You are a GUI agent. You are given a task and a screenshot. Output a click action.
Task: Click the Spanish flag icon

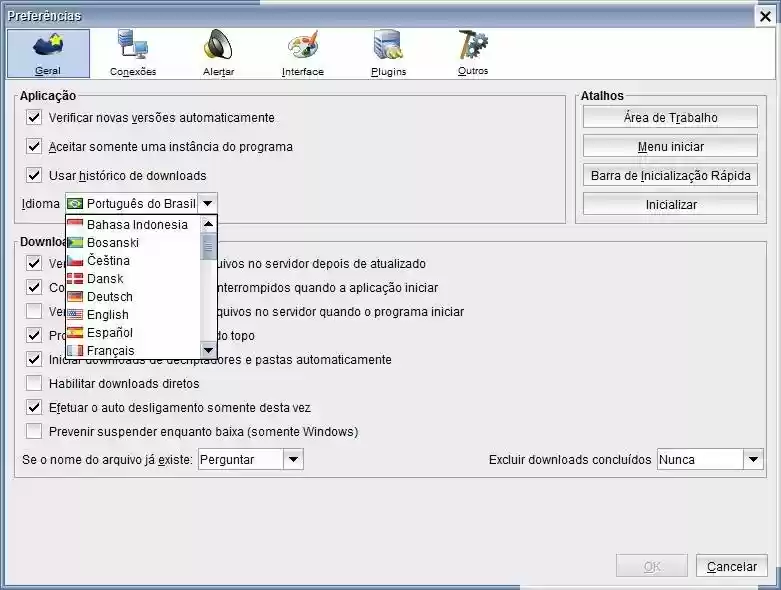75,333
